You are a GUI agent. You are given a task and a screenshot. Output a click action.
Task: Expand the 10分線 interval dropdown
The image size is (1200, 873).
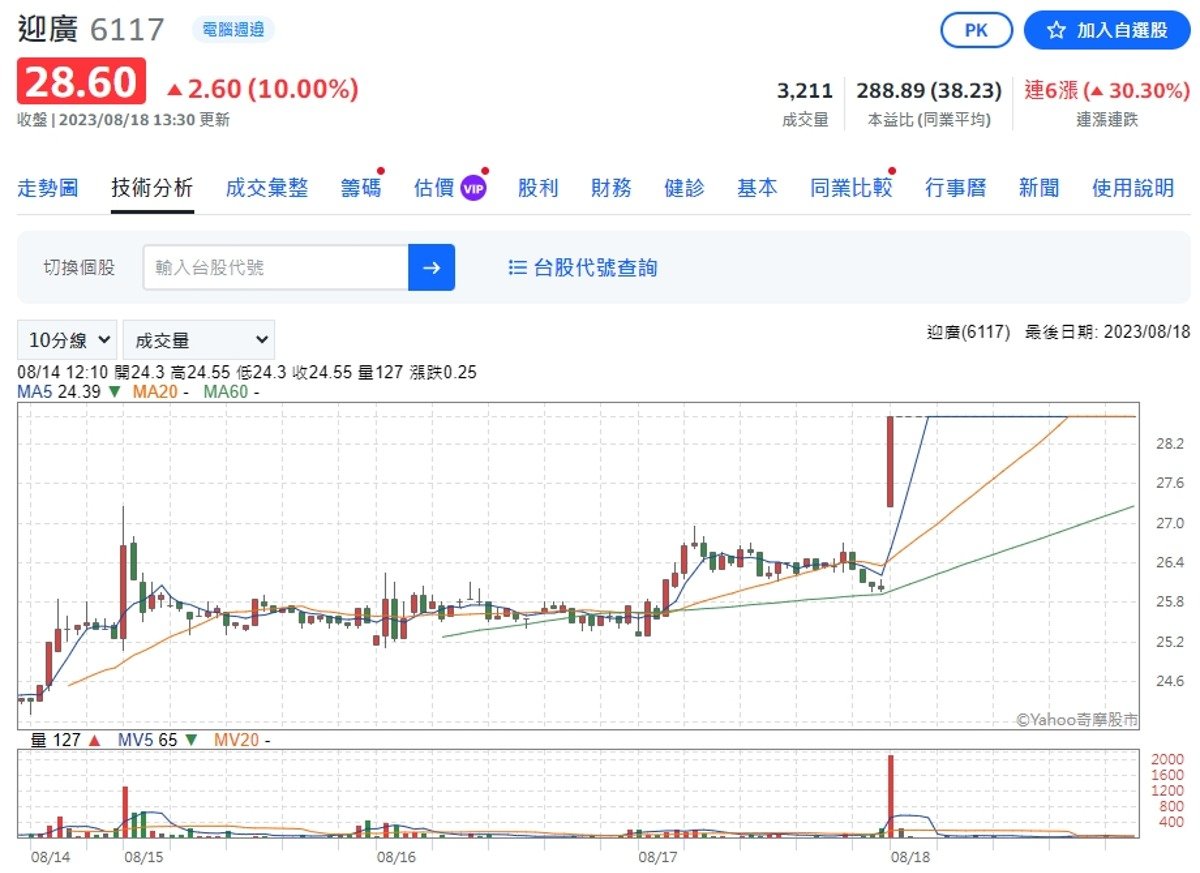pos(67,340)
